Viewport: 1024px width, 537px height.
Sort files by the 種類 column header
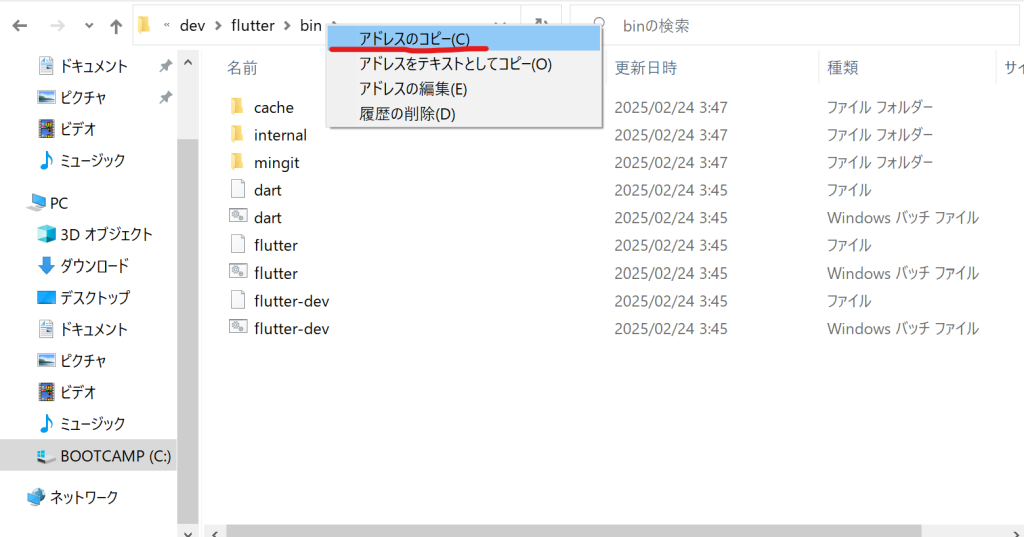tap(841, 68)
